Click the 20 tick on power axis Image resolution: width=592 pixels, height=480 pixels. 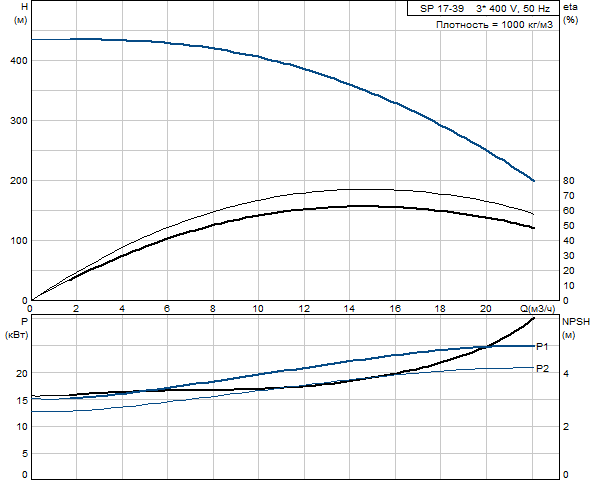pos(22,373)
